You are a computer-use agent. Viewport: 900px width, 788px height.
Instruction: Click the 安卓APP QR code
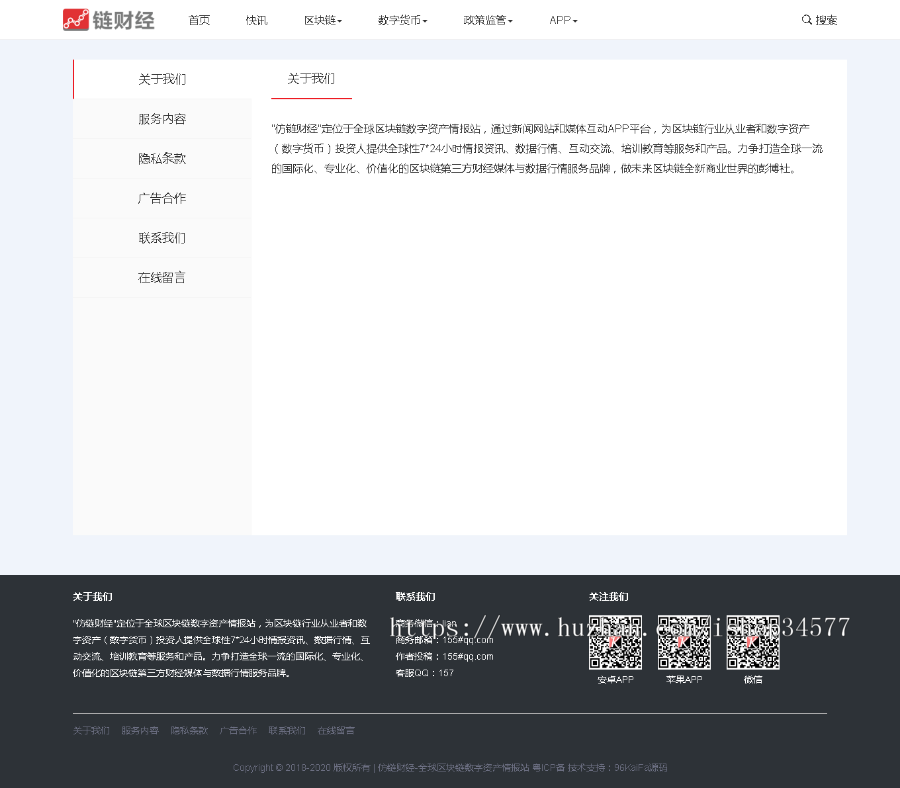(616, 643)
